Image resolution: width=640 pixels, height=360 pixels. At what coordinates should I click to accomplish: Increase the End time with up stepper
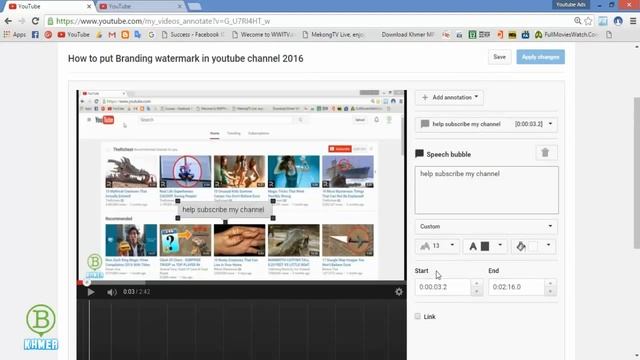550,283
